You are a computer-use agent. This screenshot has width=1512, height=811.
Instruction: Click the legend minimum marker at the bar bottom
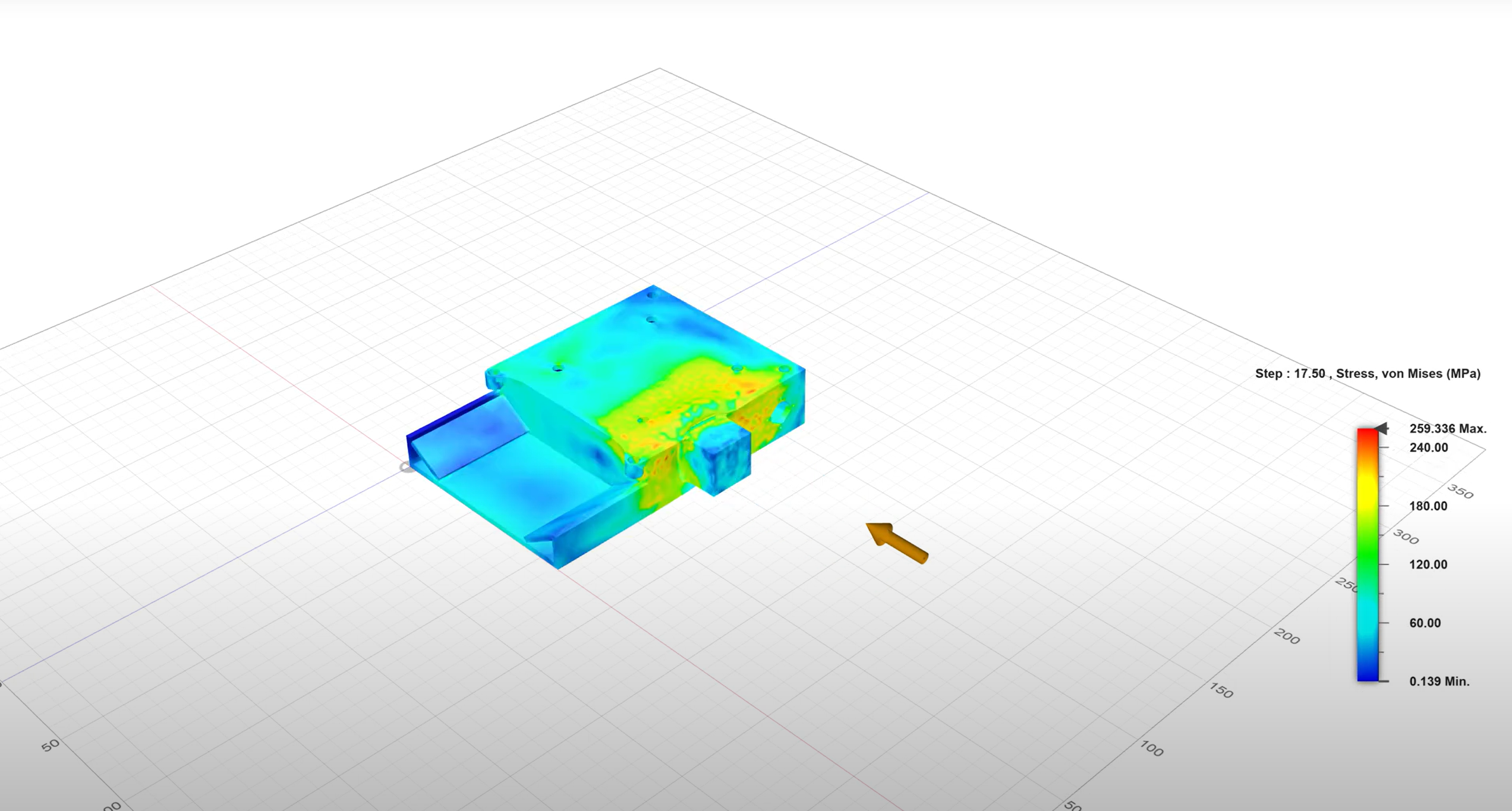click(x=1384, y=681)
